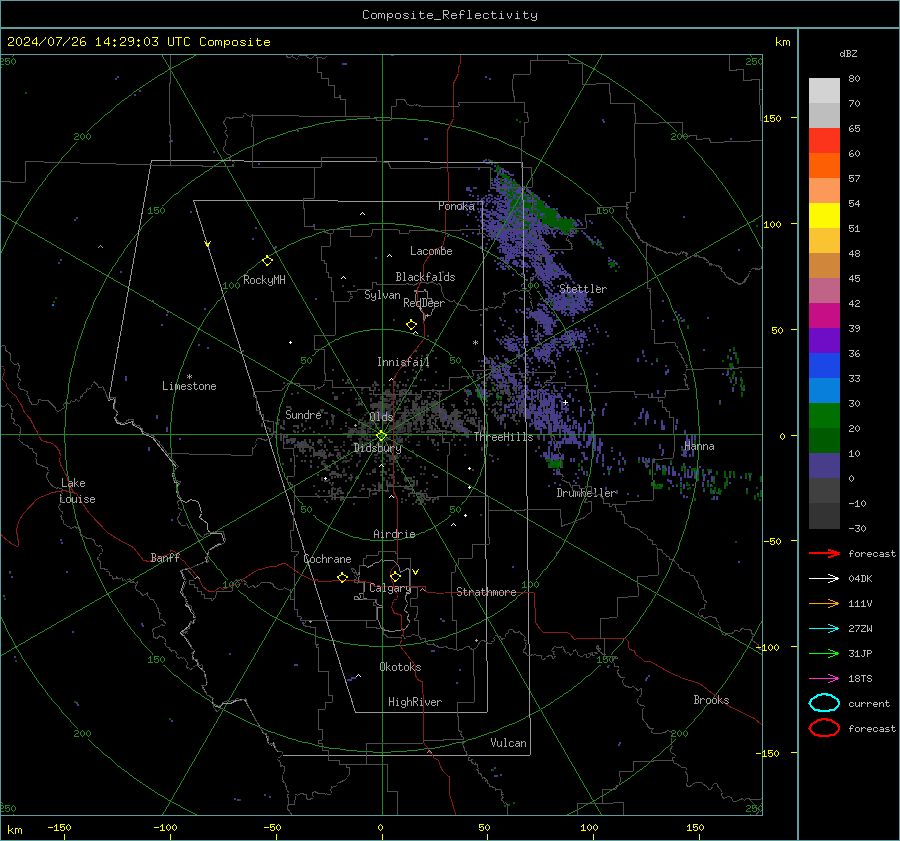This screenshot has width=900, height=841.
Task: Click the Ponoka town label
Action: pyautogui.click(x=456, y=206)
